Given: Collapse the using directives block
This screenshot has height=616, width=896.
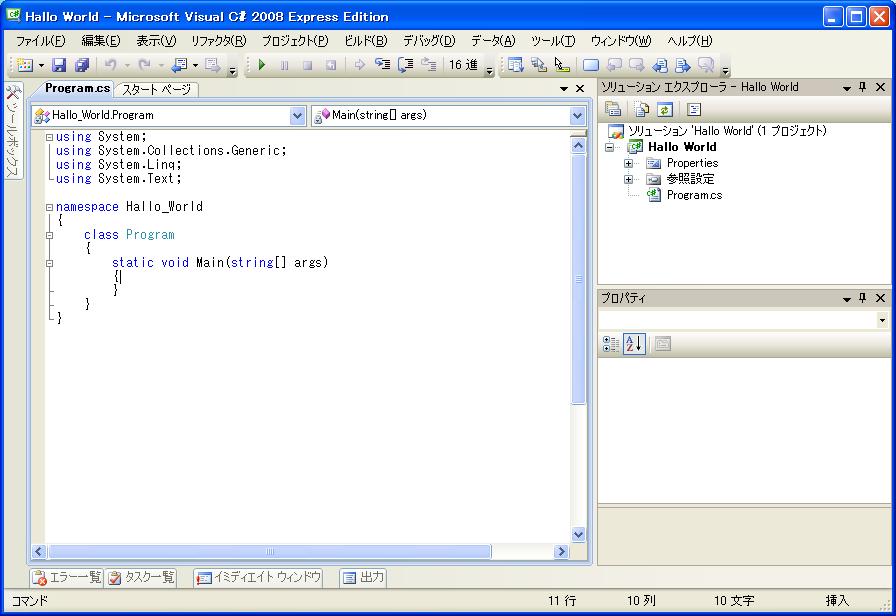Looking at the screenshot, I should point(50,137).
